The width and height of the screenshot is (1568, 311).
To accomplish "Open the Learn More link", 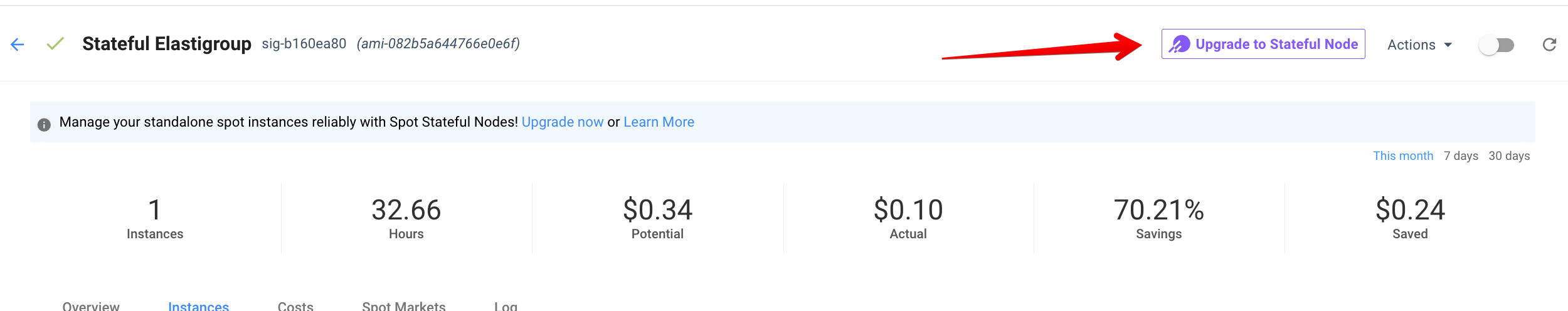I will tap(659, 122).
